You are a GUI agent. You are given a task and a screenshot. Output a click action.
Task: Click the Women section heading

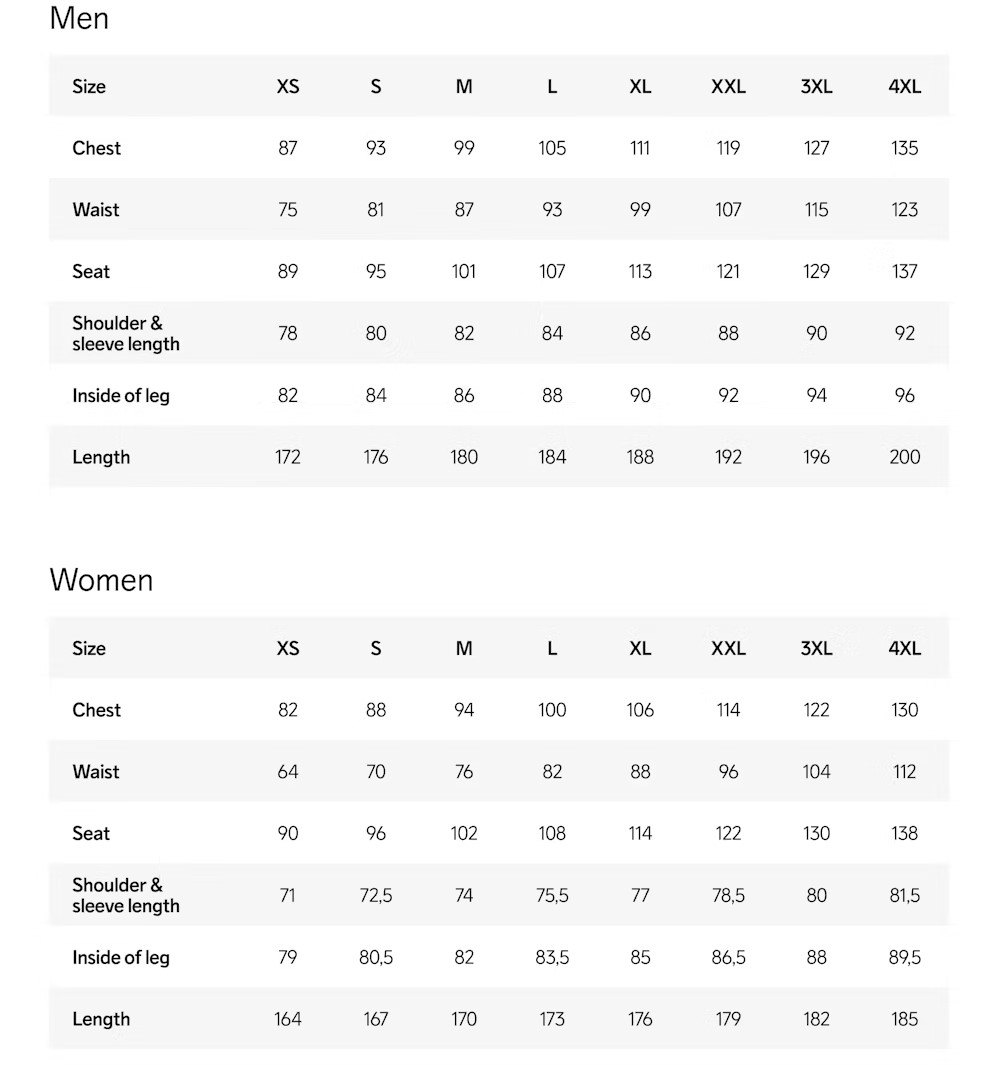101,580
